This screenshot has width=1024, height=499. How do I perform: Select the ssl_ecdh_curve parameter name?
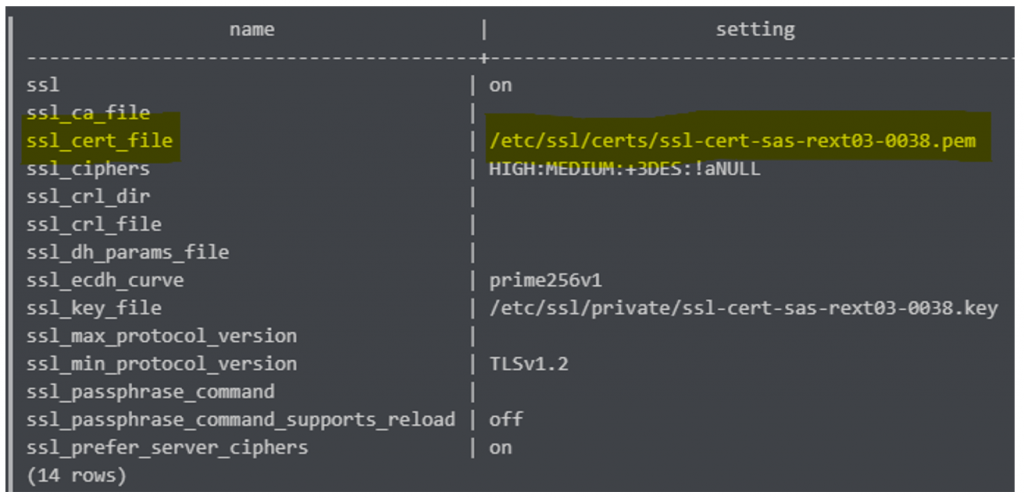pyautogui.click(x=106, y=280)
